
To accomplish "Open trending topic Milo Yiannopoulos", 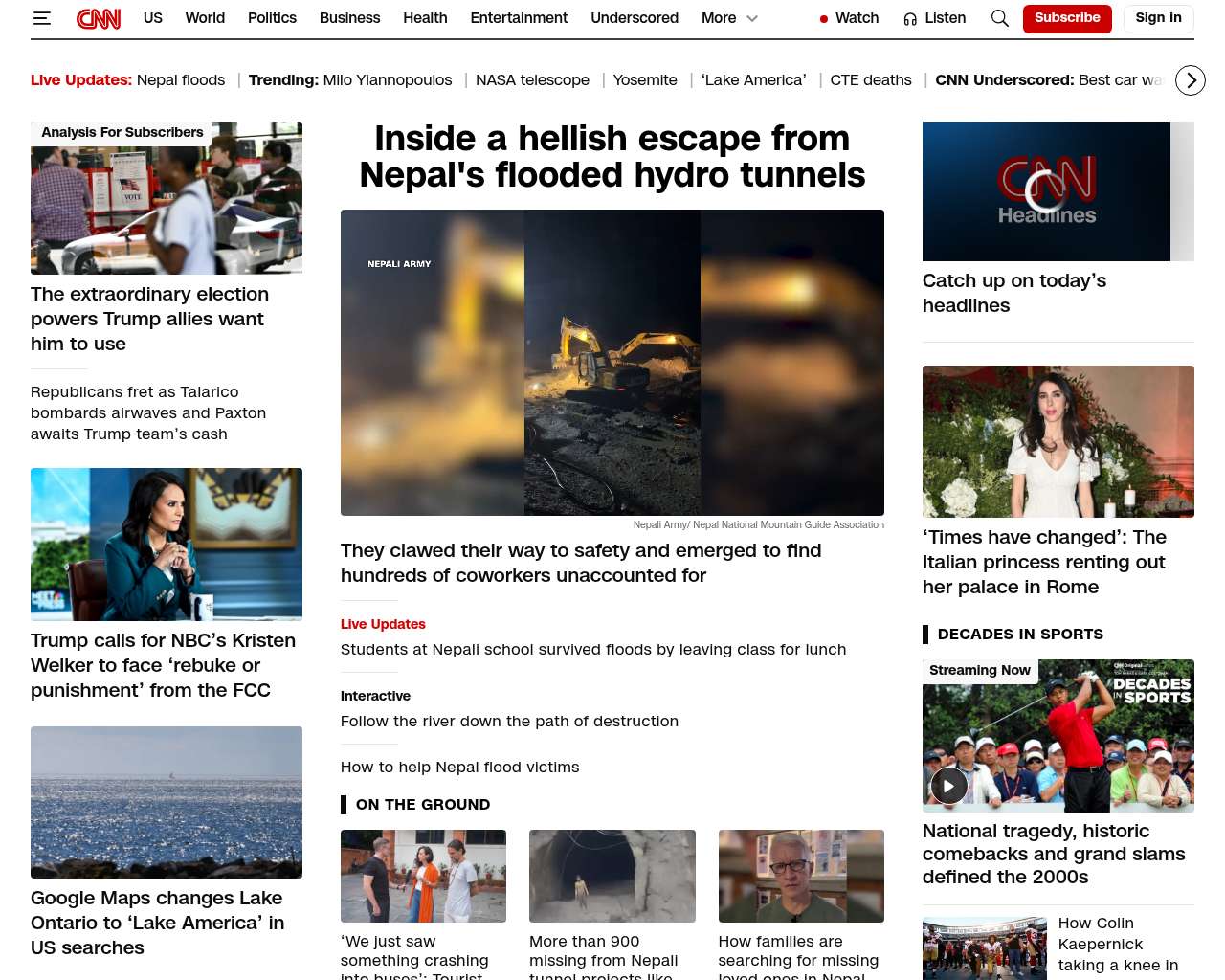I will pyautogui.click(x=388, y=80).
